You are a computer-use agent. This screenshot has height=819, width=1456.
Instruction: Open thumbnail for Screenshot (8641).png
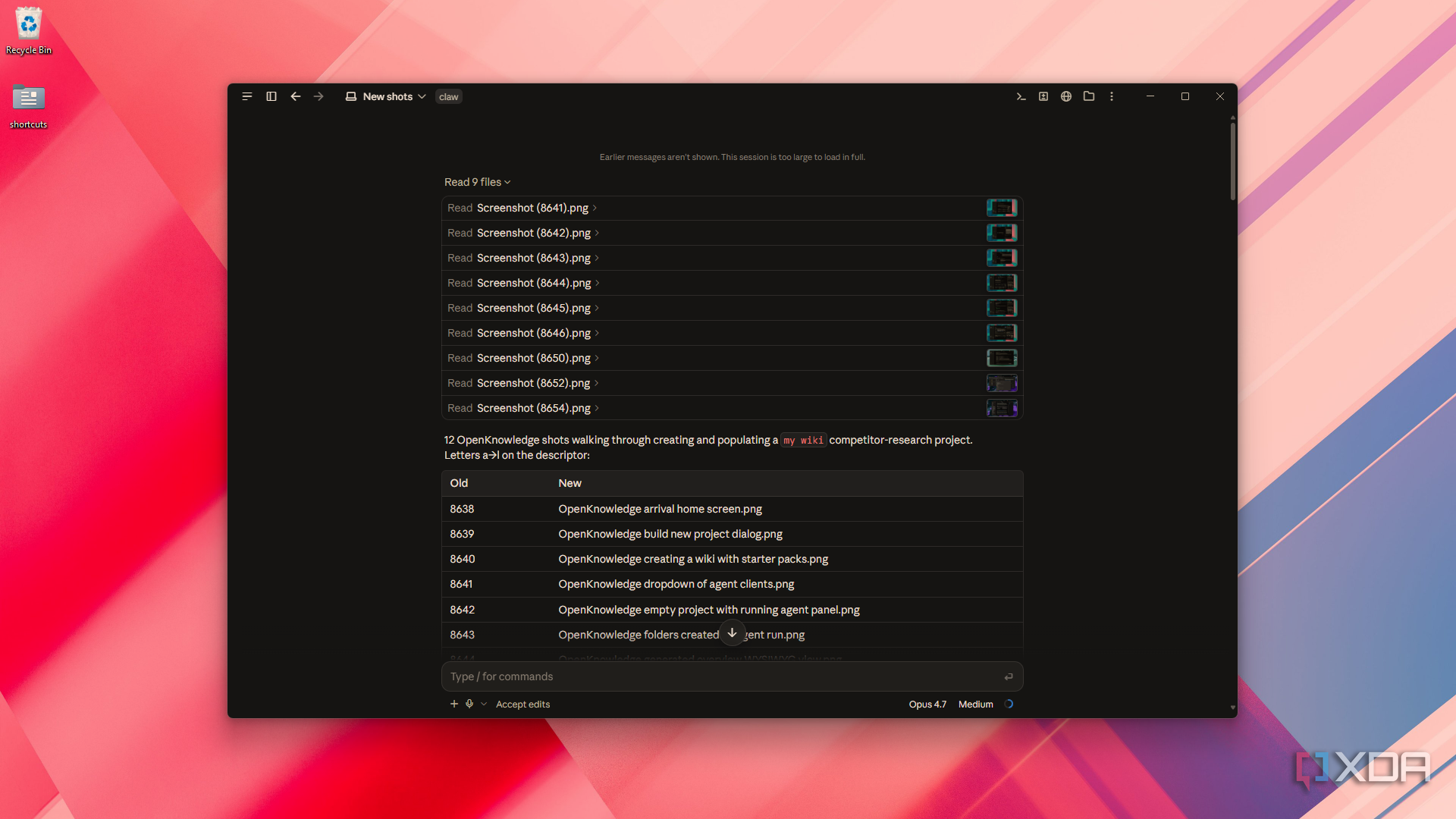click(1002, 208)
